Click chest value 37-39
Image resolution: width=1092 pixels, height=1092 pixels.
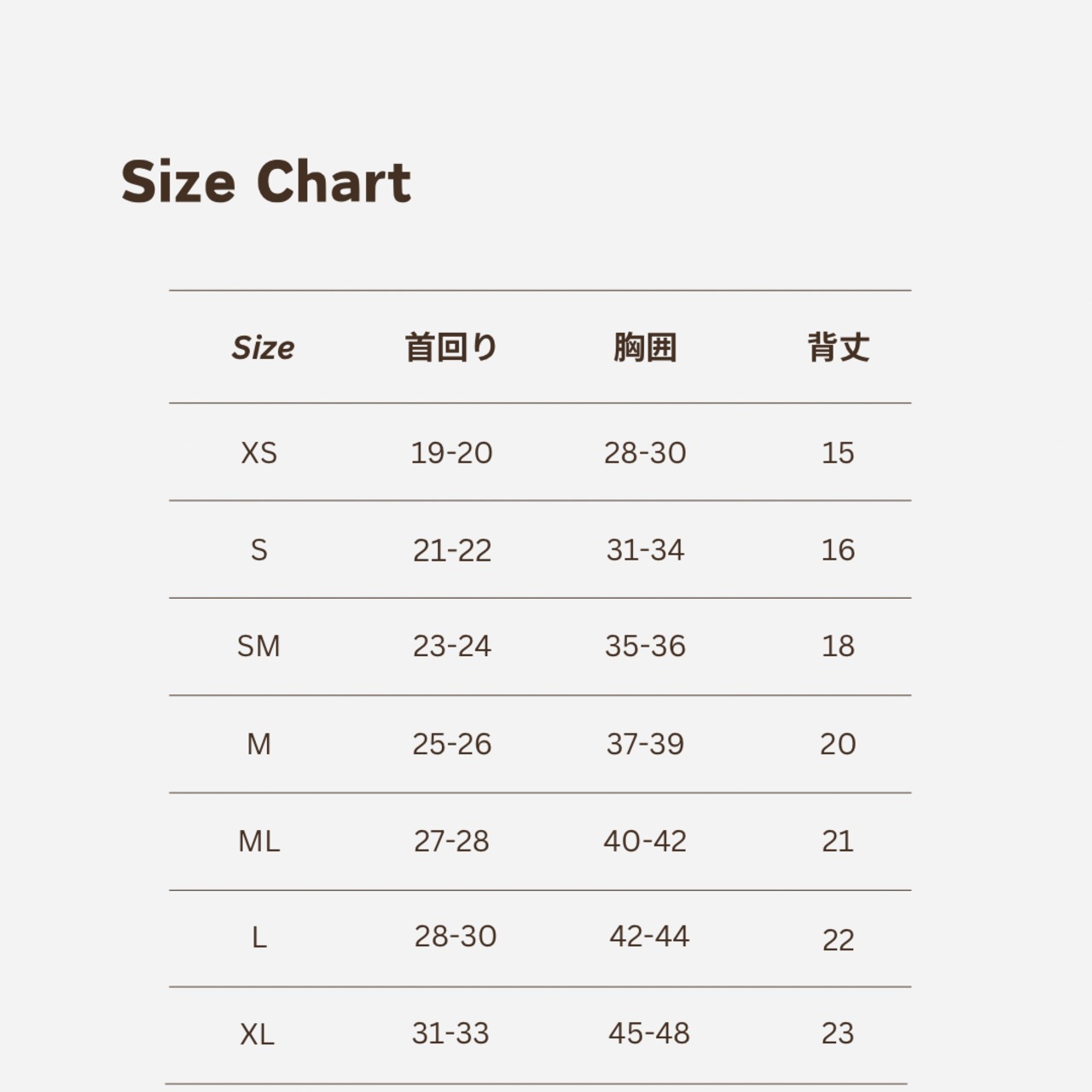[645, 744]
